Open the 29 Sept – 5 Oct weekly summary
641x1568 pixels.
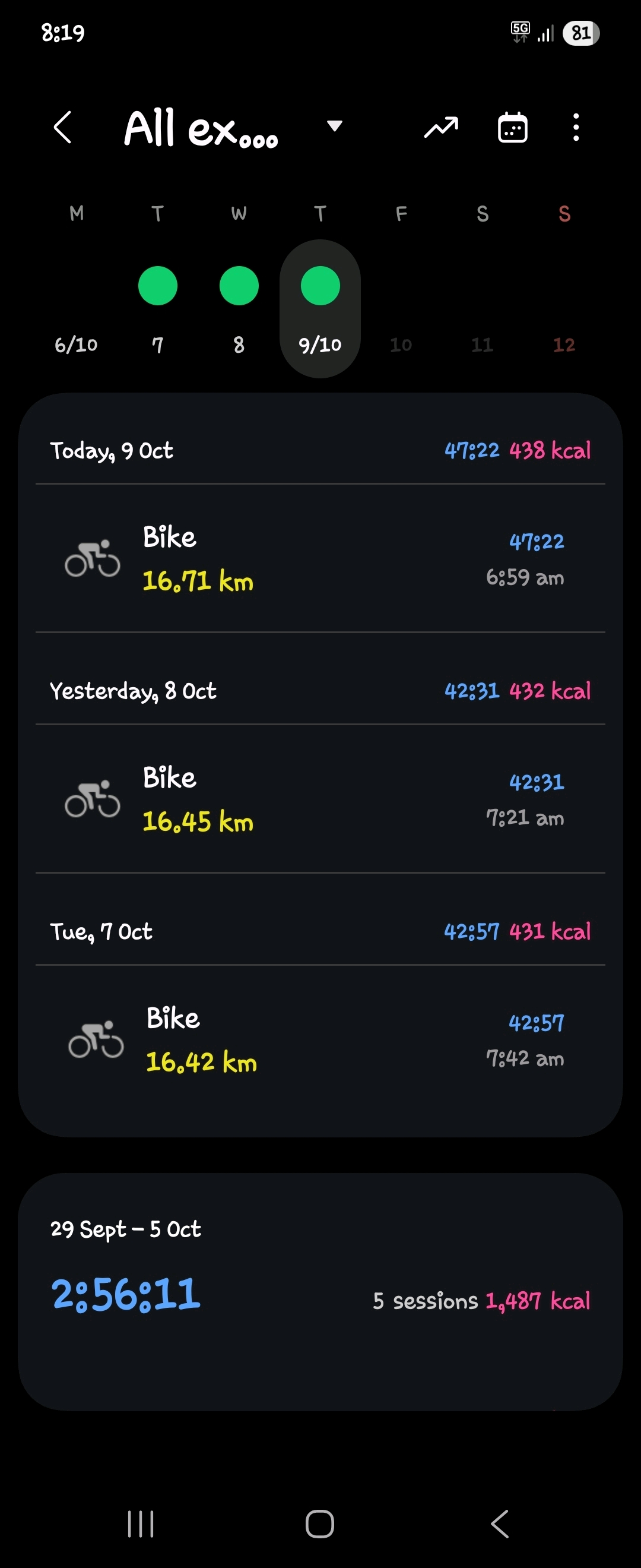tap(320, 1291)
